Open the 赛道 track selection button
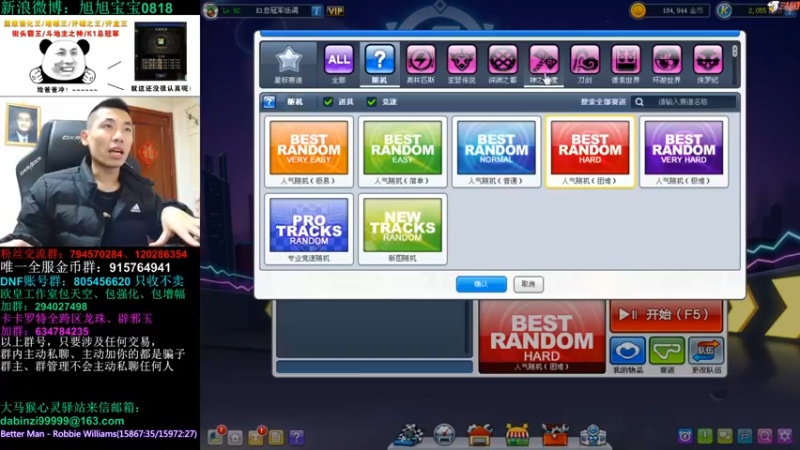This screenshot has height=450, width=800. point(667,356)
